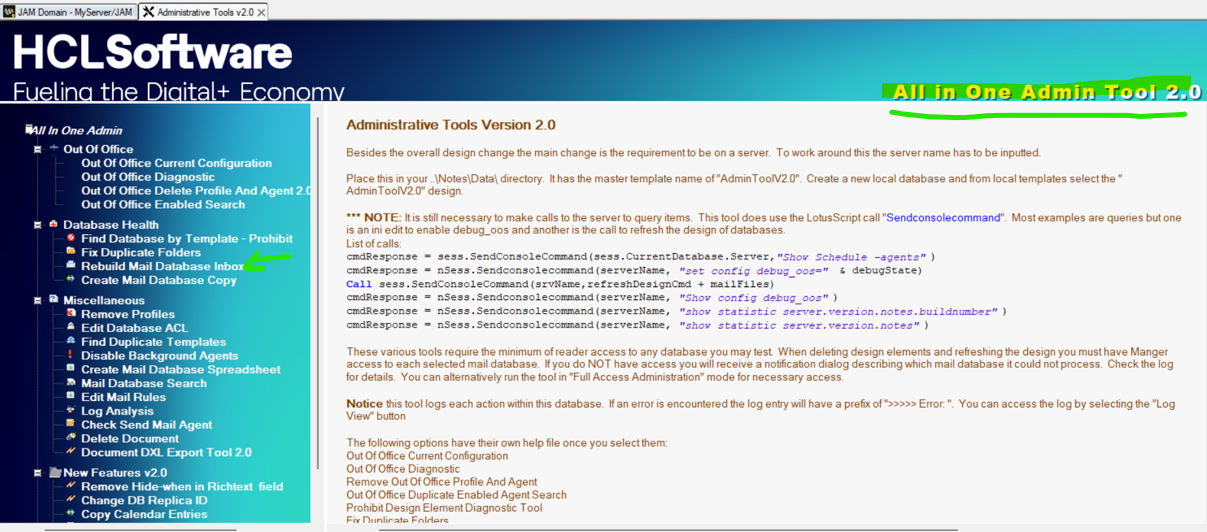
Task: Open Out Of Office Current Configuration
Action: coord(176,164)
